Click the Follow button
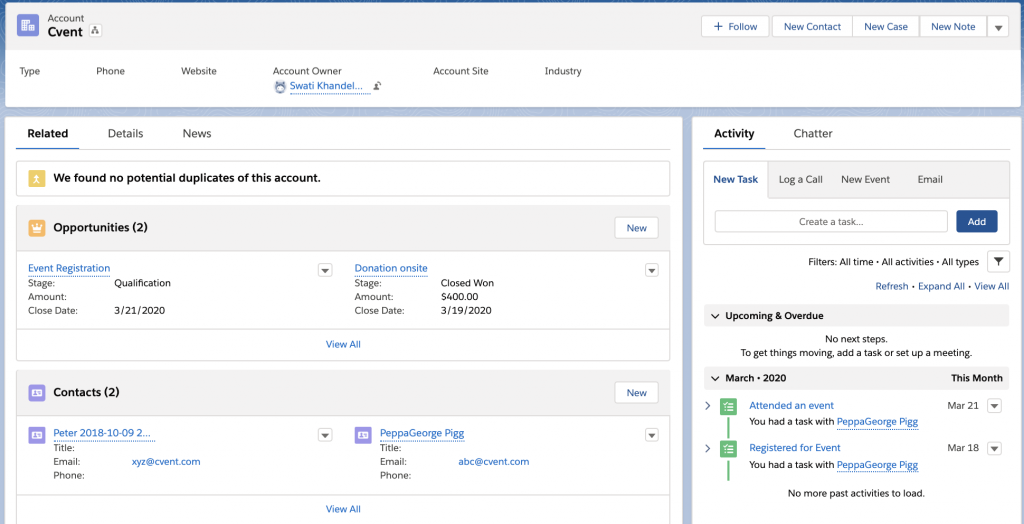Viewport: 1024px width, 524px height. [x=735, y=27]
